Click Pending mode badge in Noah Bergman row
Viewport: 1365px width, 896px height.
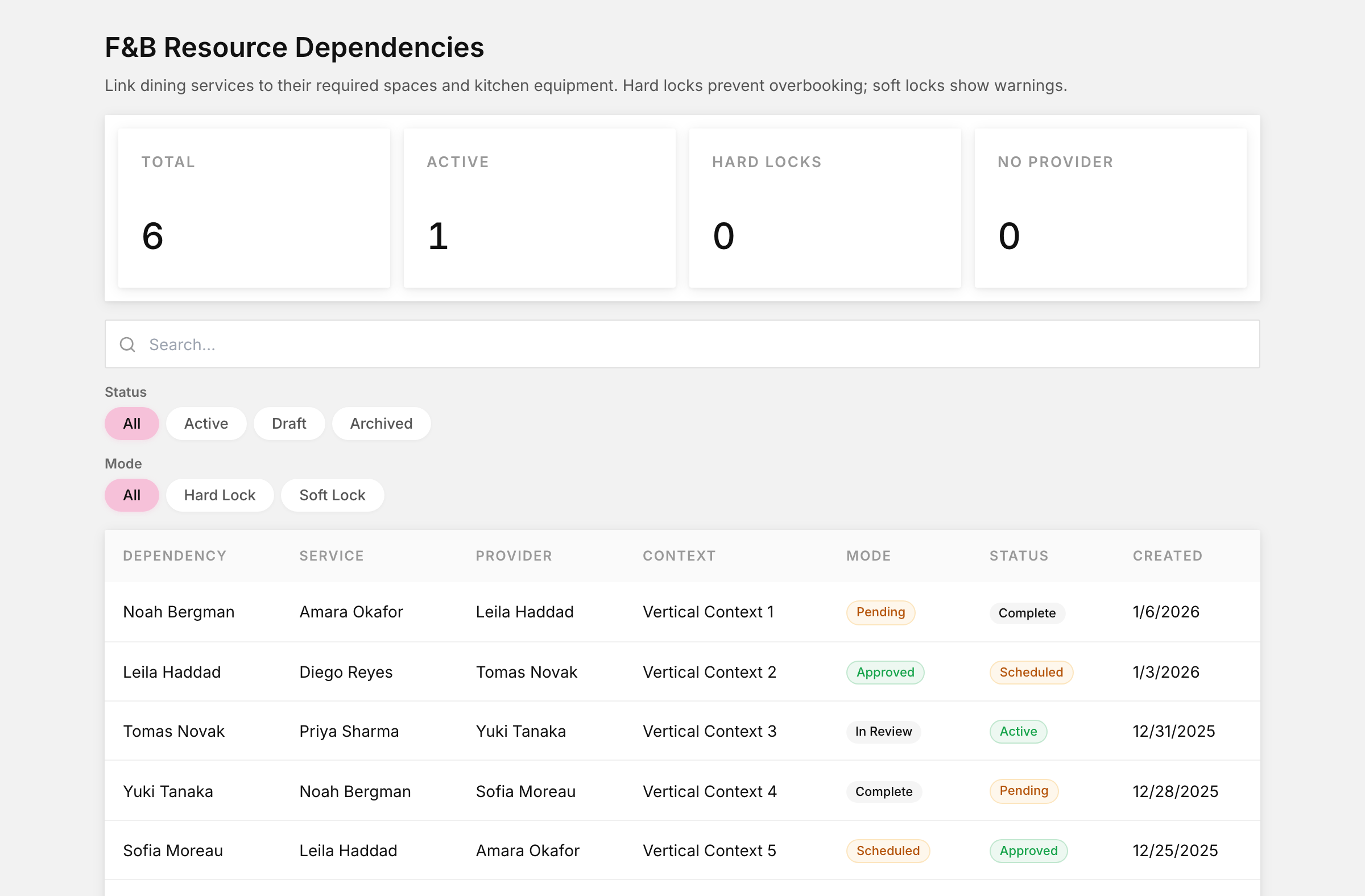pos(880,612)
